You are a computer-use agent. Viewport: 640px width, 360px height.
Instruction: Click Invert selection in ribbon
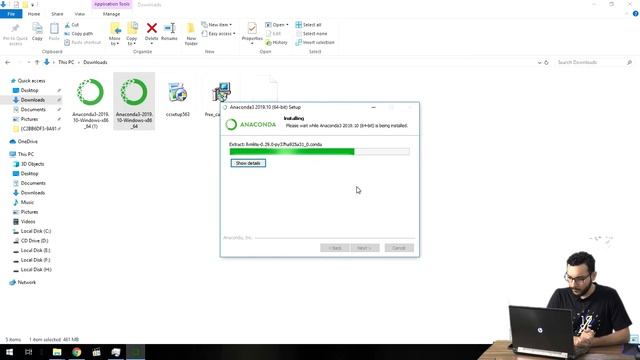[315, 42]
